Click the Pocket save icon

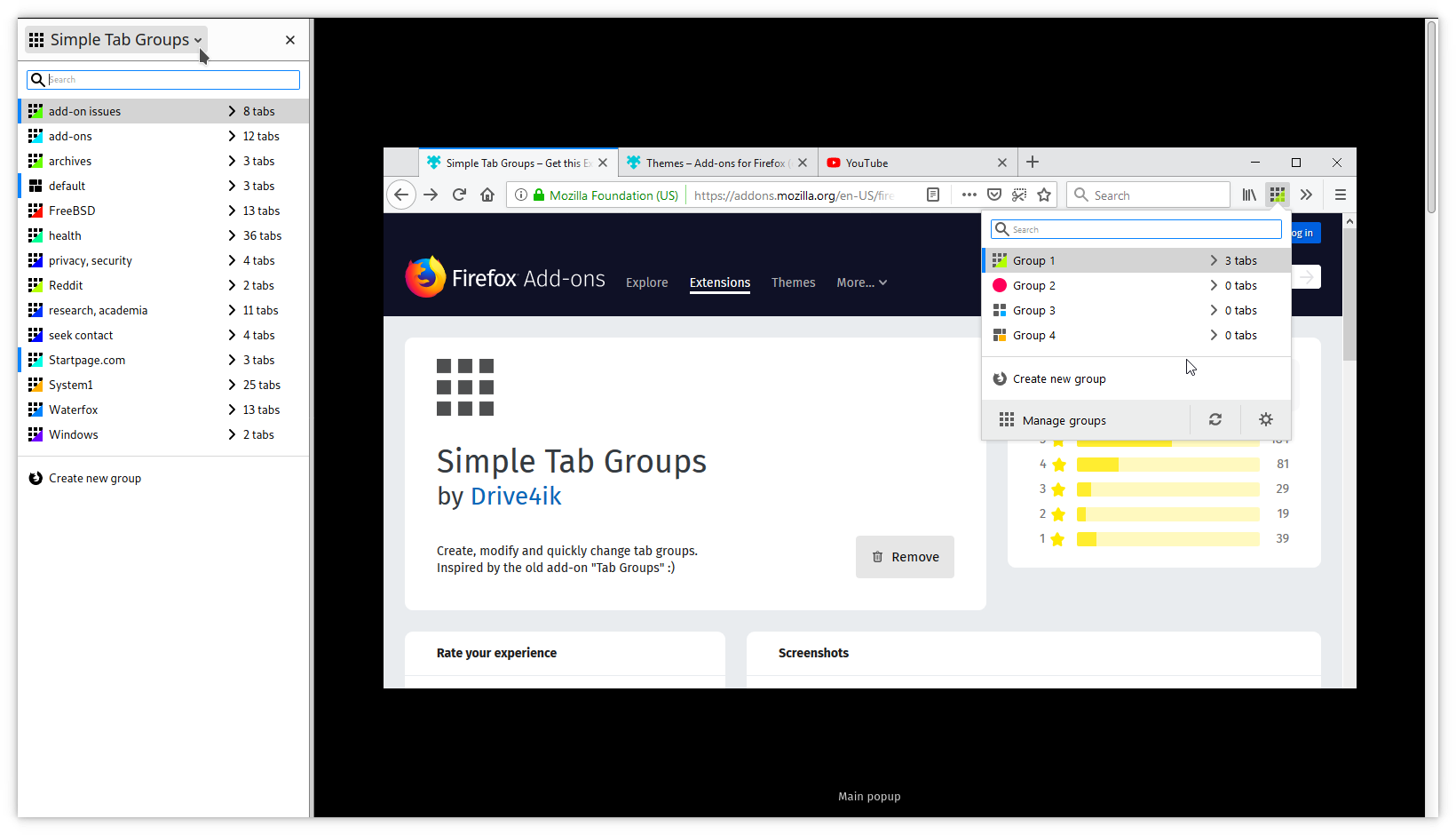(994, 195)
